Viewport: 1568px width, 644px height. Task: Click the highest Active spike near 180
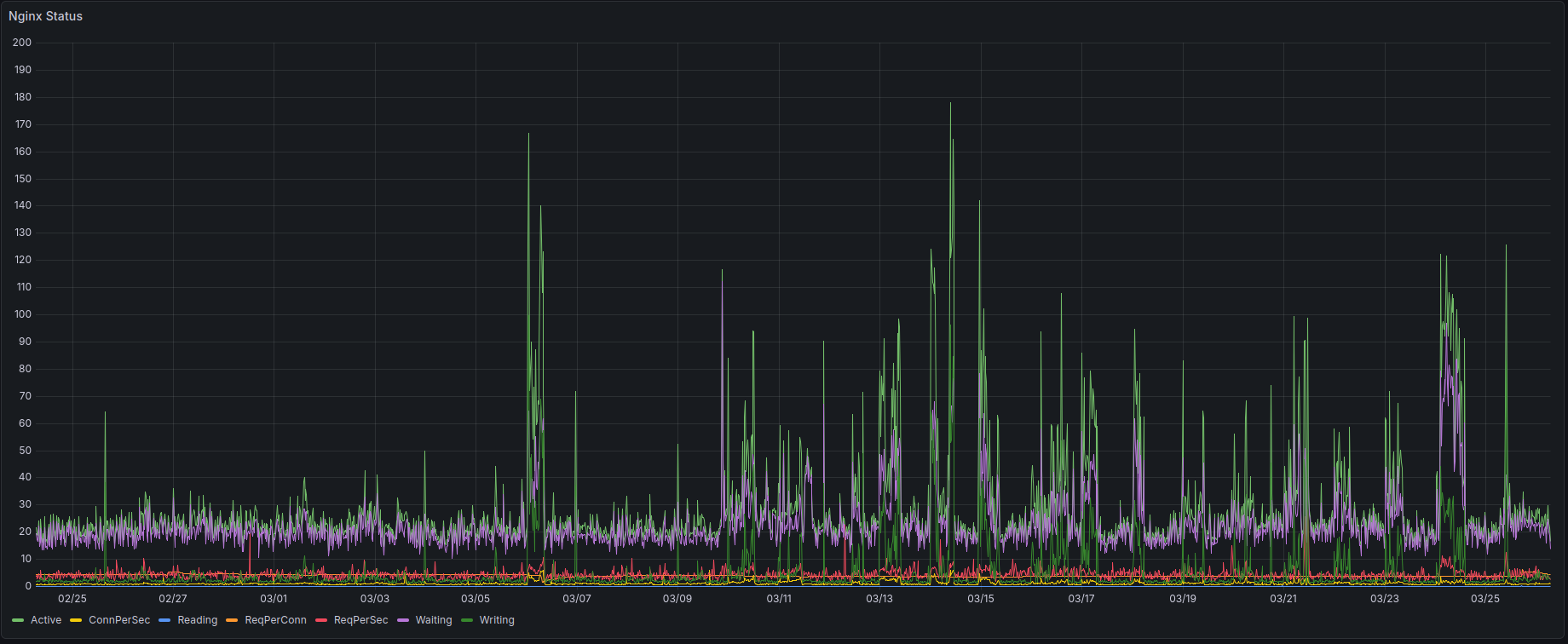tap(950, 105)
